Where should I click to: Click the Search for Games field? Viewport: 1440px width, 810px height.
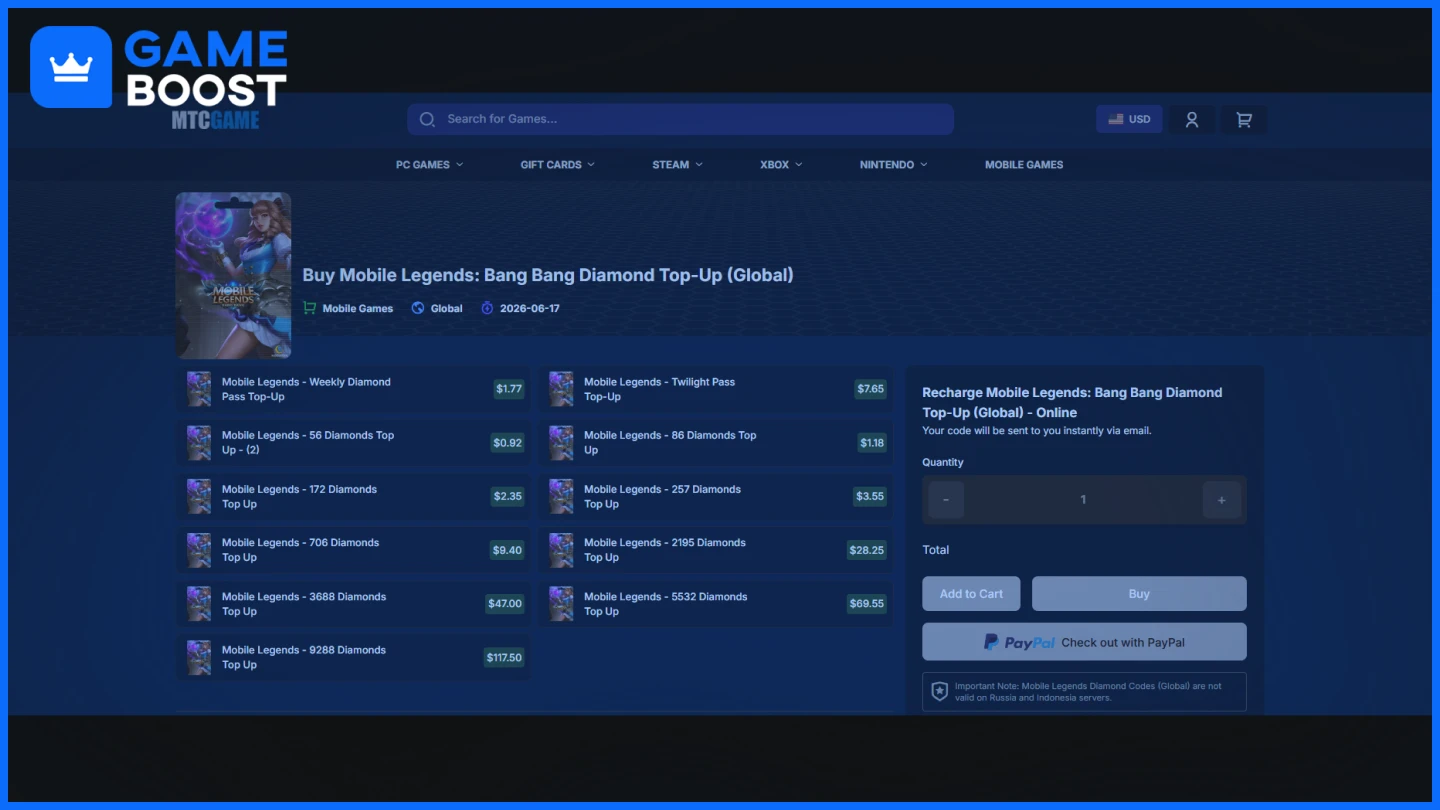coord(690,119)
